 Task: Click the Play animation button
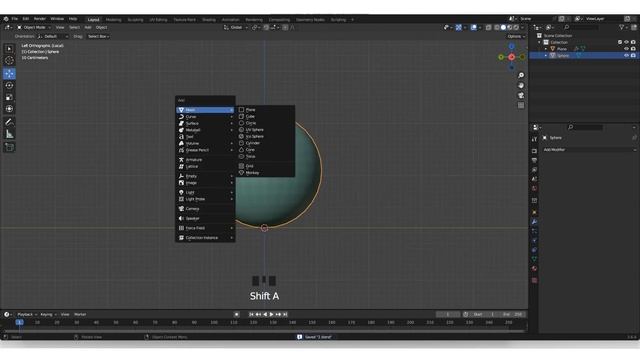(271, 314)
